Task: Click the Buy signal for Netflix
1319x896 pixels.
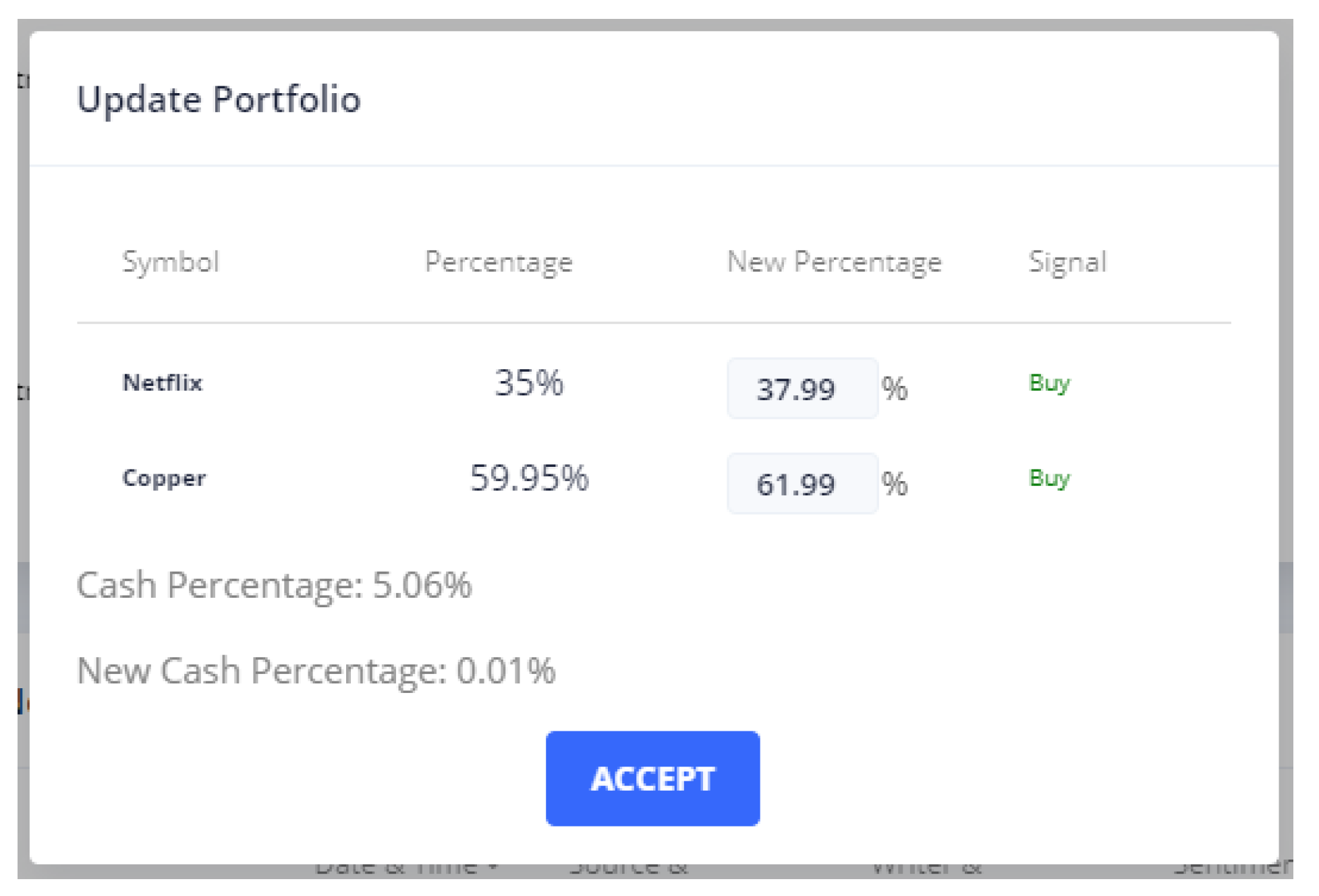Action: (x=1049, y=383)
